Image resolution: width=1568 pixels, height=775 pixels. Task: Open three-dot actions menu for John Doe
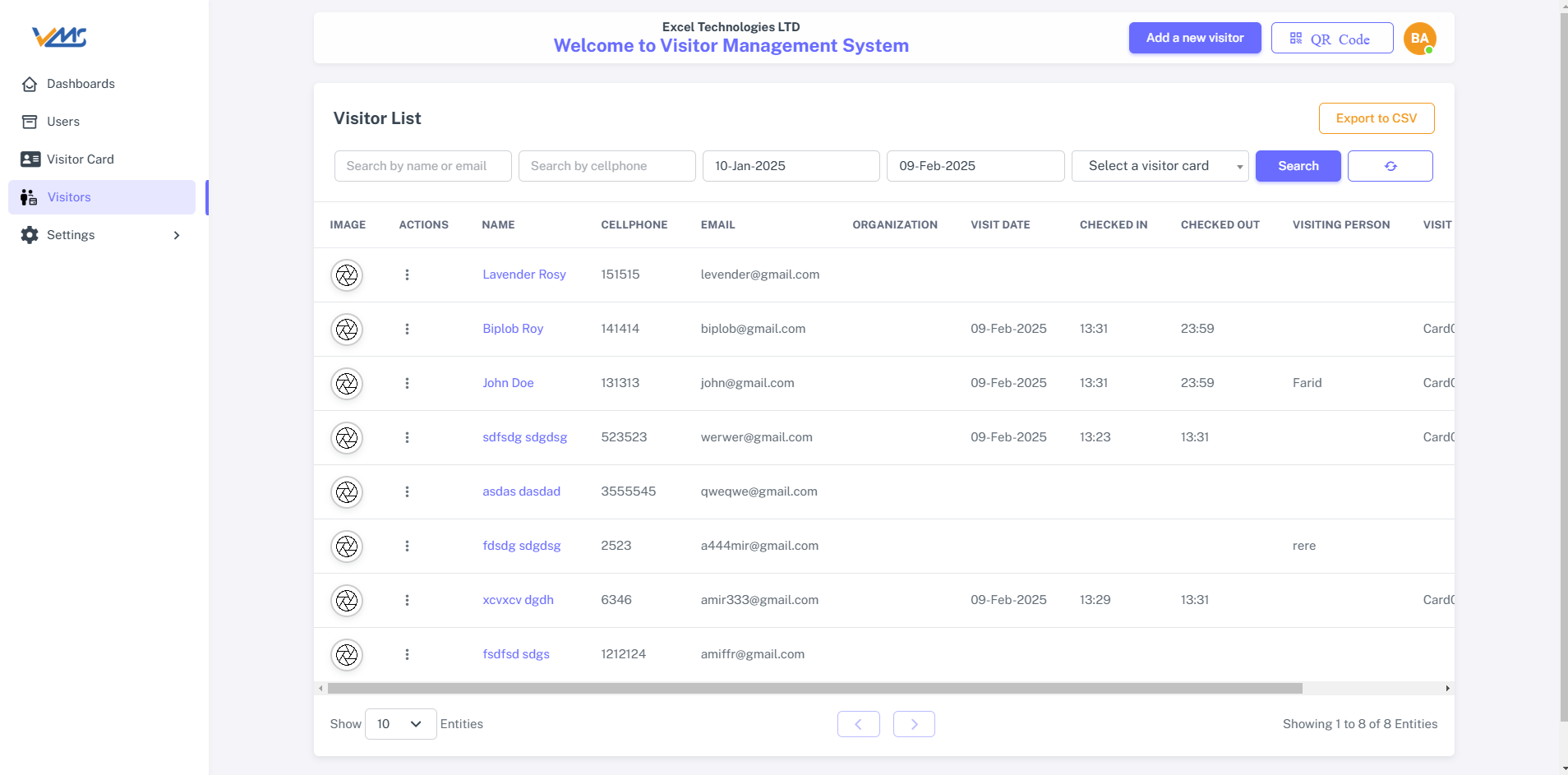[x=407, y=384]
